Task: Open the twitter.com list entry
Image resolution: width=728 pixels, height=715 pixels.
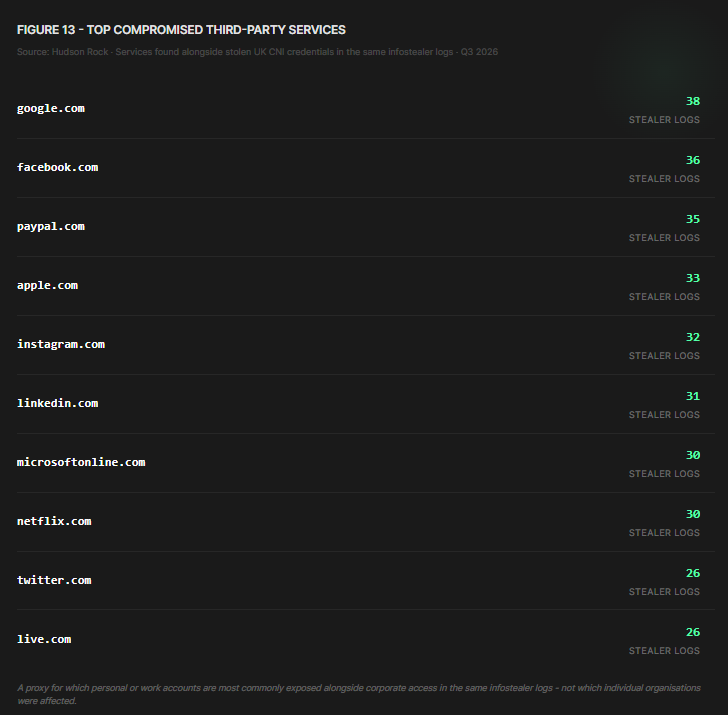Action: click(x=54, y=580)
